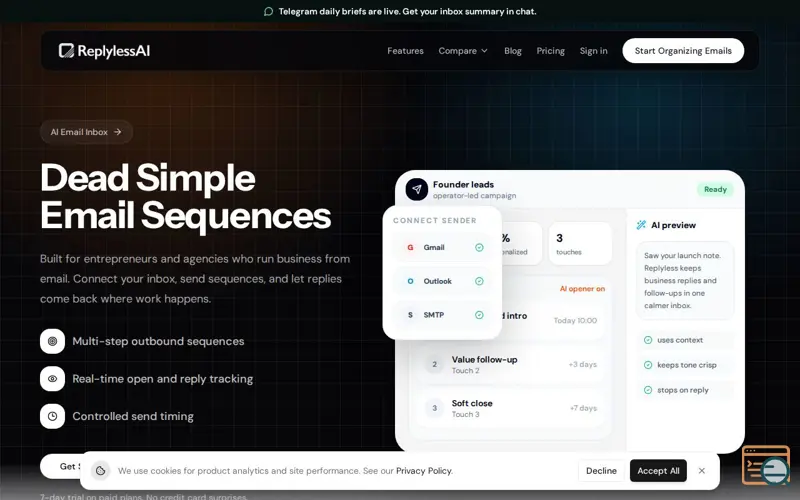Click the Outlook O icon
The height and width of the screenshot is (500, 800).
pos(410,281)
